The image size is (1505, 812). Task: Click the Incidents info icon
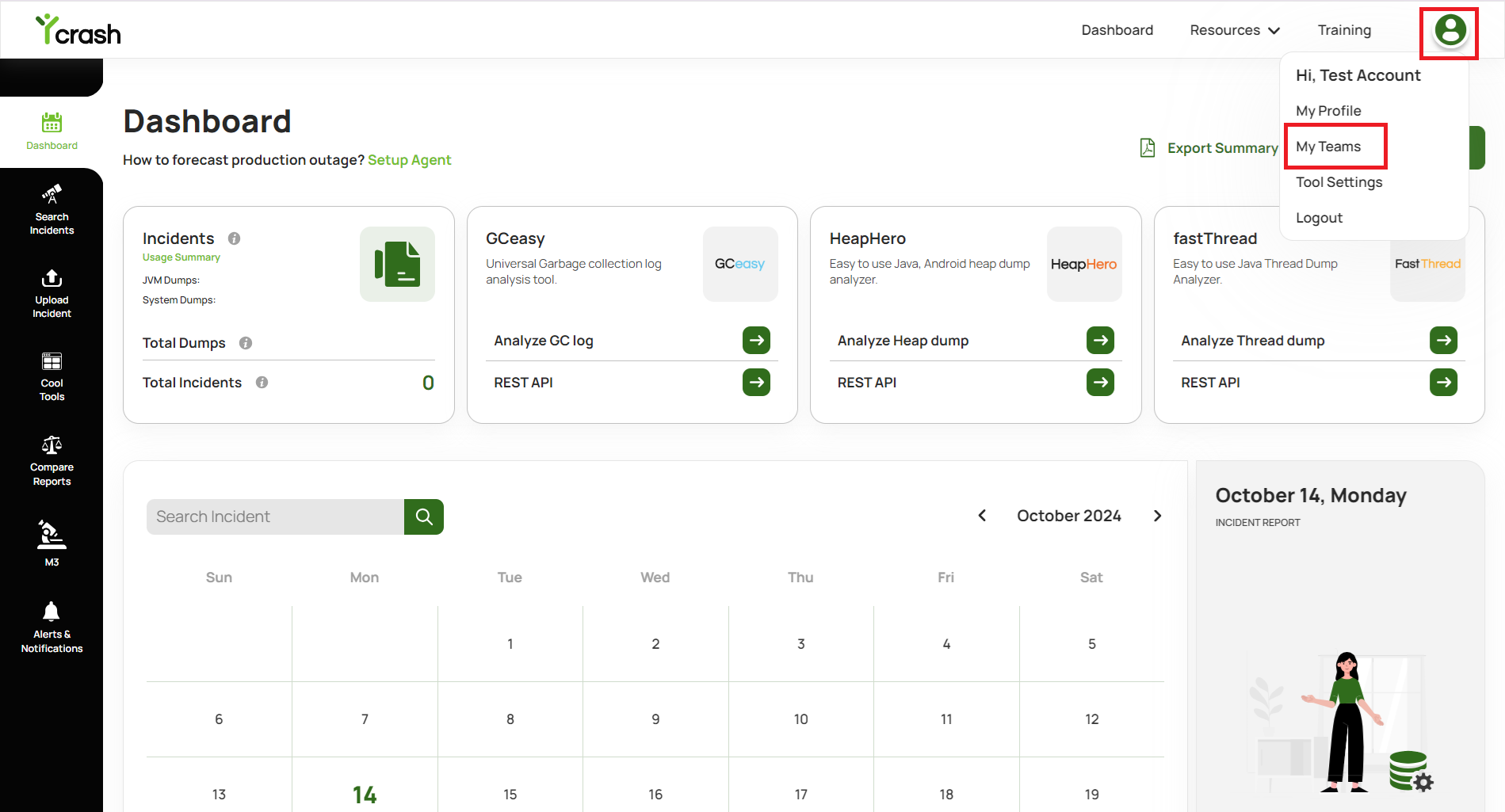235,238
